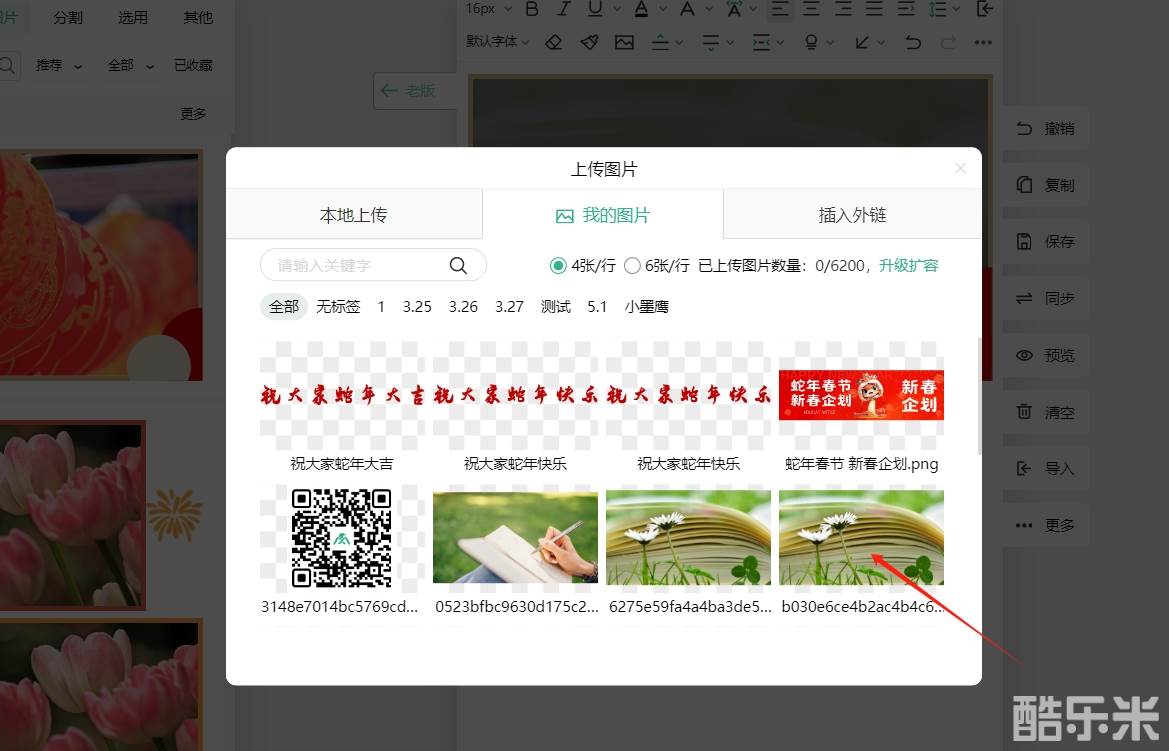Select the 6张/行 radio option
1169x751 pixels.
coord(632,266)
